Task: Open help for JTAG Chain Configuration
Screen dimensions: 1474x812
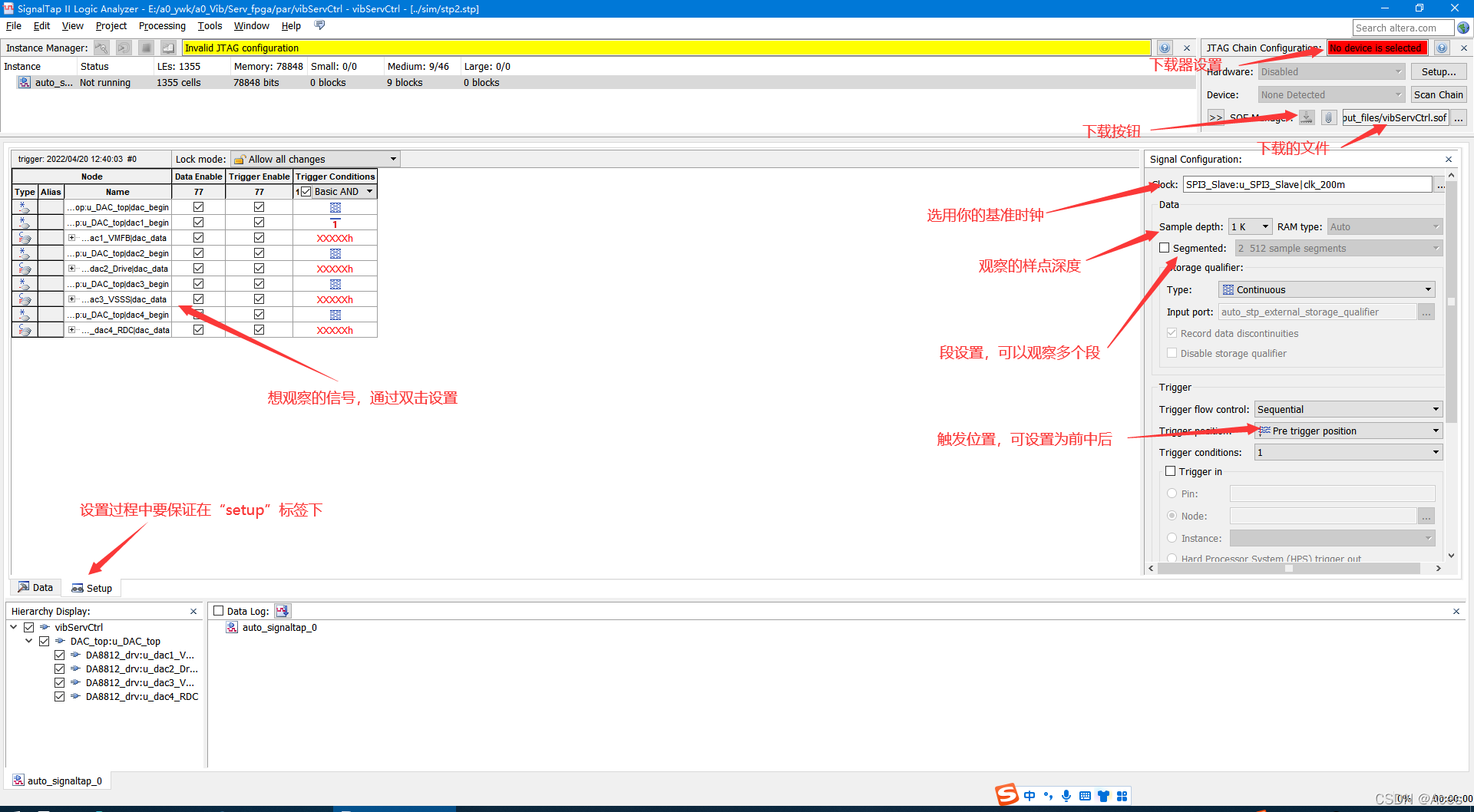Action: click(1442, 48)
